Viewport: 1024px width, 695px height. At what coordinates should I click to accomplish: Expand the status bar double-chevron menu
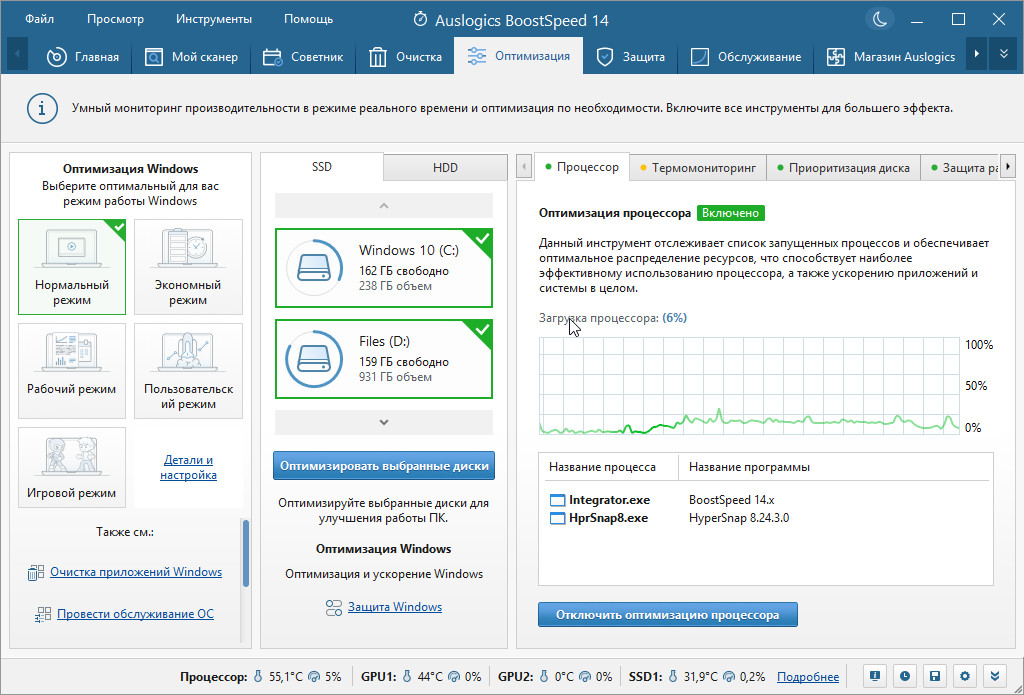[995, 676]
